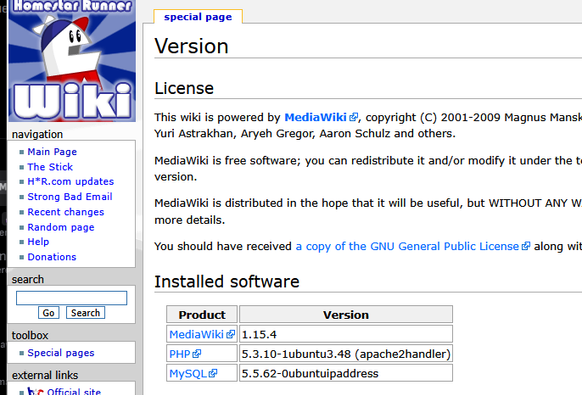Select the Version column header in table

(x=346, y=314)
